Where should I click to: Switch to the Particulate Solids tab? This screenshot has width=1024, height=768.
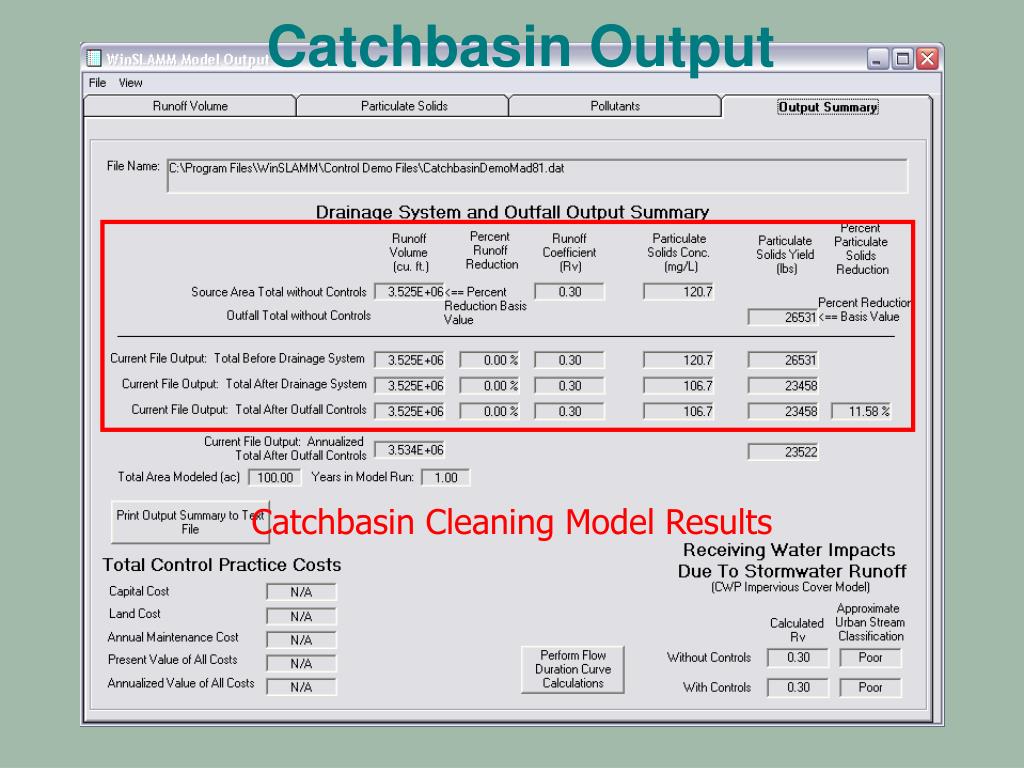(x=404, y=106)
